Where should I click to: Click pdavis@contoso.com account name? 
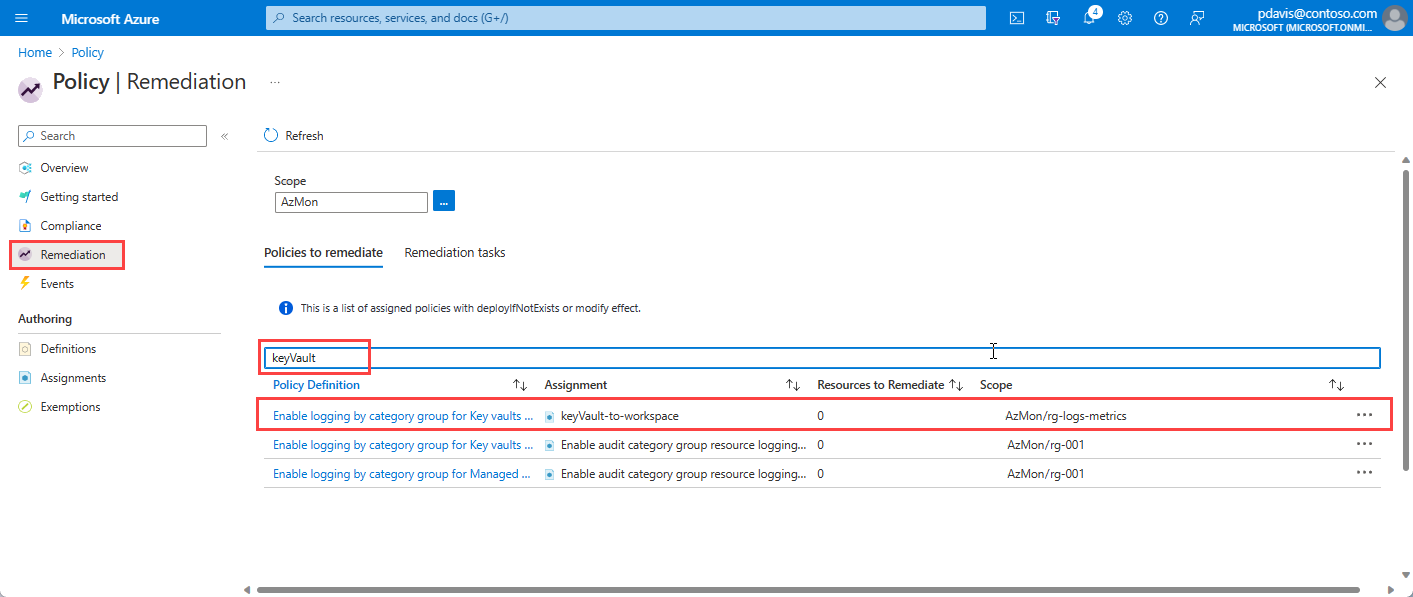[x=1317, y=13]
